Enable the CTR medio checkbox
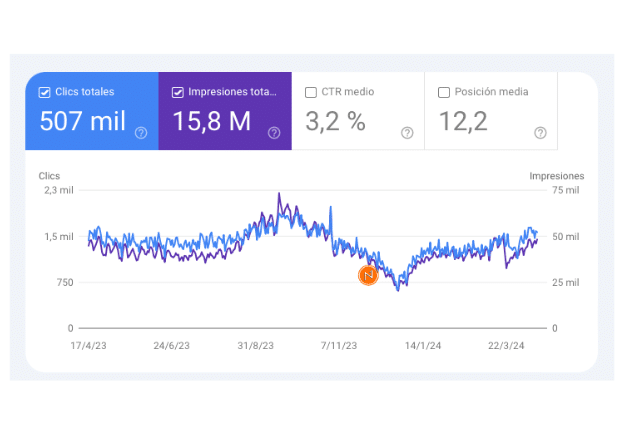Screen dimensions: 624x423 point(311,92)
